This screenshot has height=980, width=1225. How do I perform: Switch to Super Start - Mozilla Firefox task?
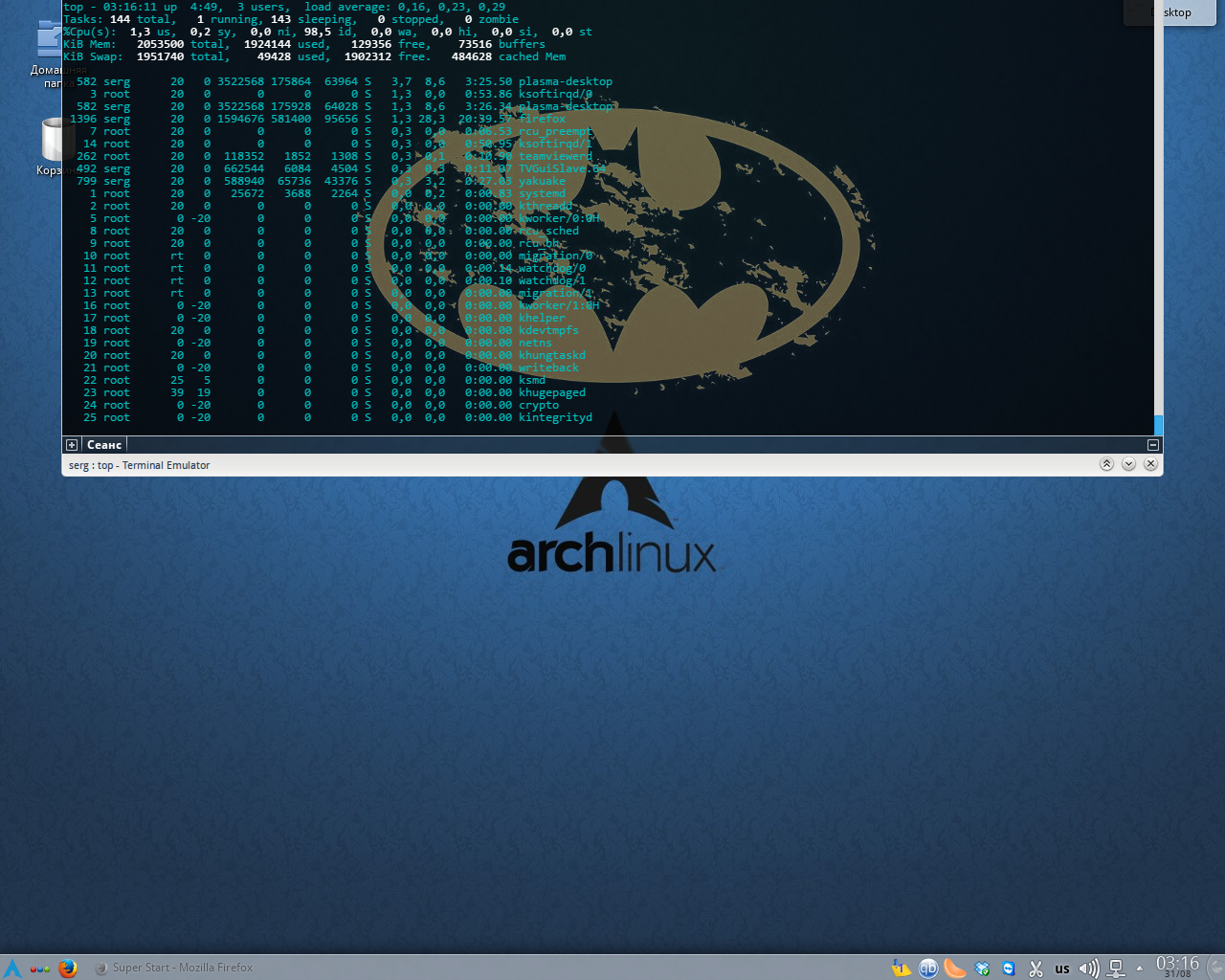coord(173,968)
